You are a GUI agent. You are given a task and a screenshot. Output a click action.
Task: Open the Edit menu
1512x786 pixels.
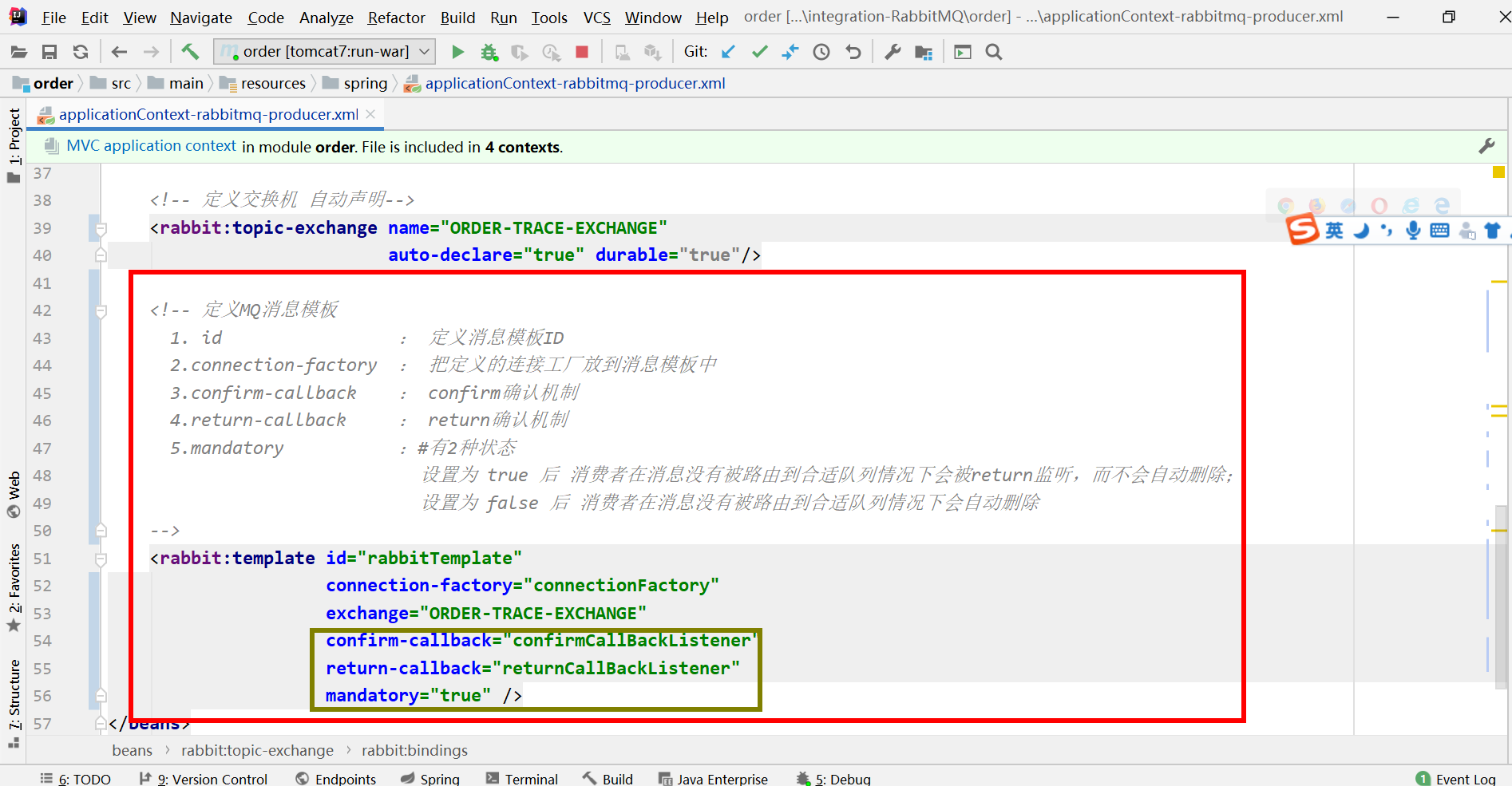(94, 17)
